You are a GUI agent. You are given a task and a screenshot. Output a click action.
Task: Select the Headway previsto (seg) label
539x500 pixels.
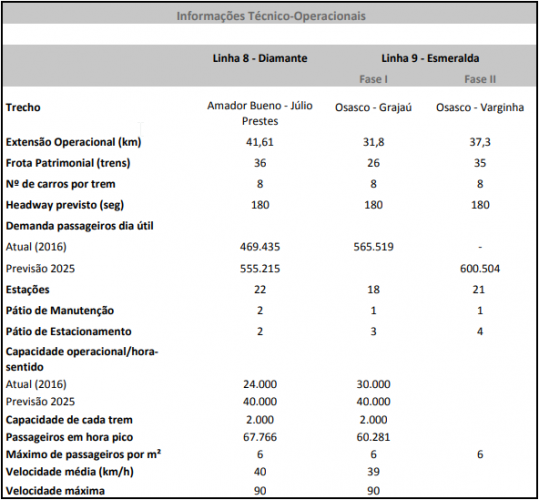pyautogui.click(x=65, y=205)
